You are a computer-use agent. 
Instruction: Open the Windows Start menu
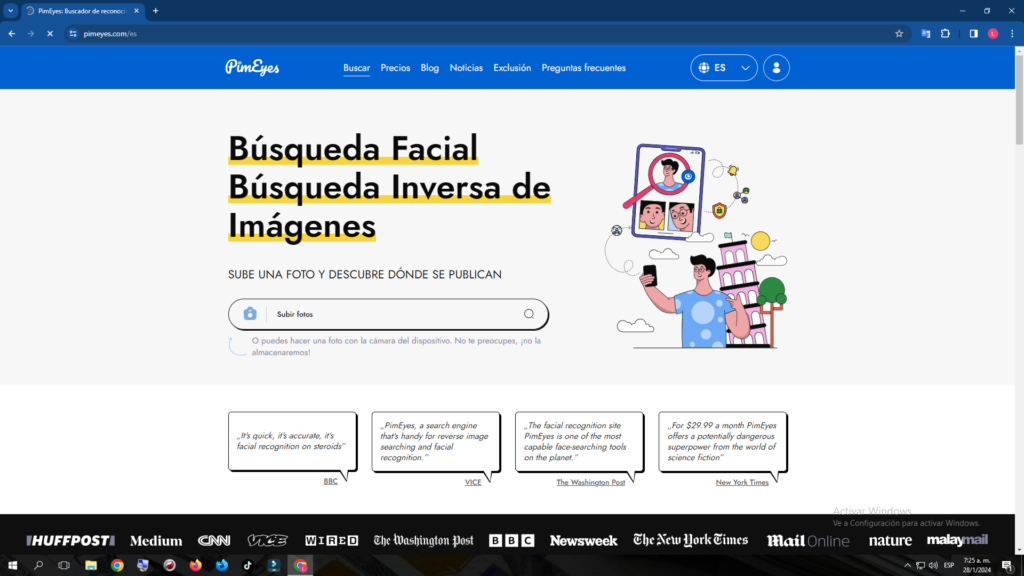click(12, 566)
